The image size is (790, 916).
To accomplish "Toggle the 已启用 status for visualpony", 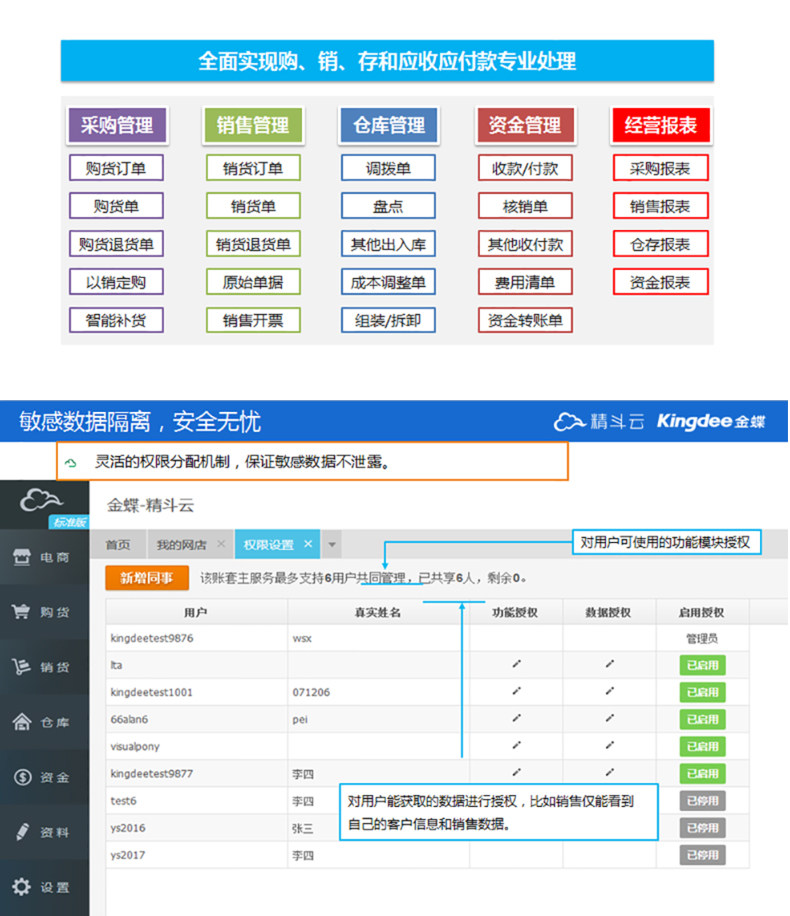I will [702, 746].
